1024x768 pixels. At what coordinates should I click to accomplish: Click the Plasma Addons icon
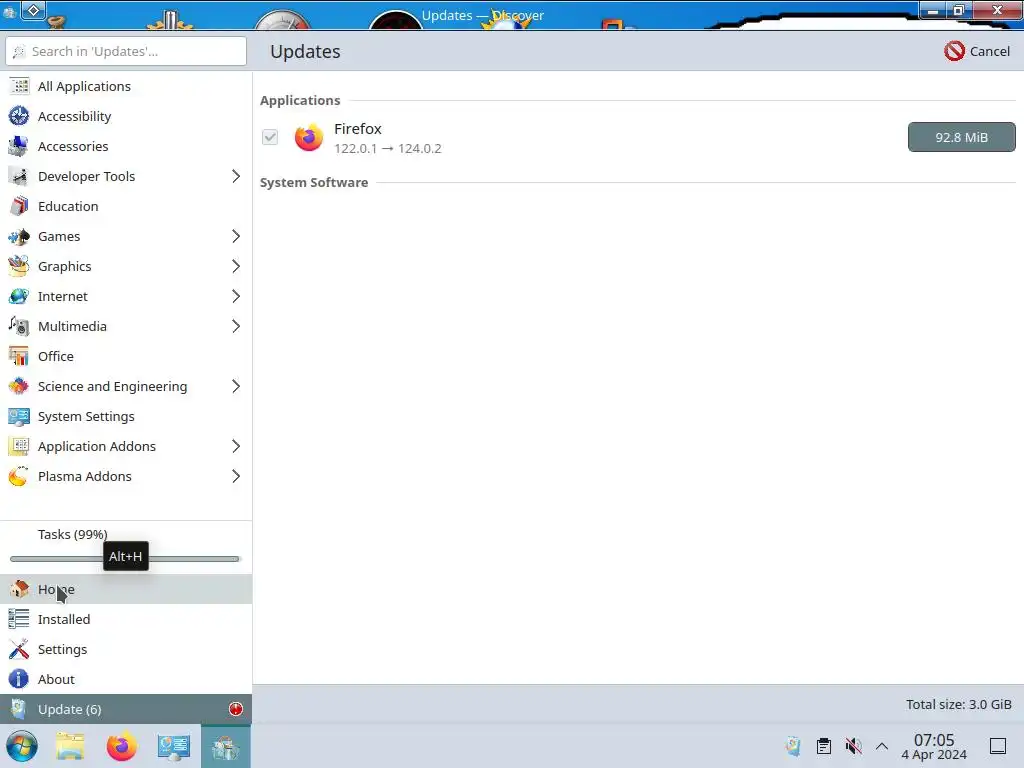(19, 477)
